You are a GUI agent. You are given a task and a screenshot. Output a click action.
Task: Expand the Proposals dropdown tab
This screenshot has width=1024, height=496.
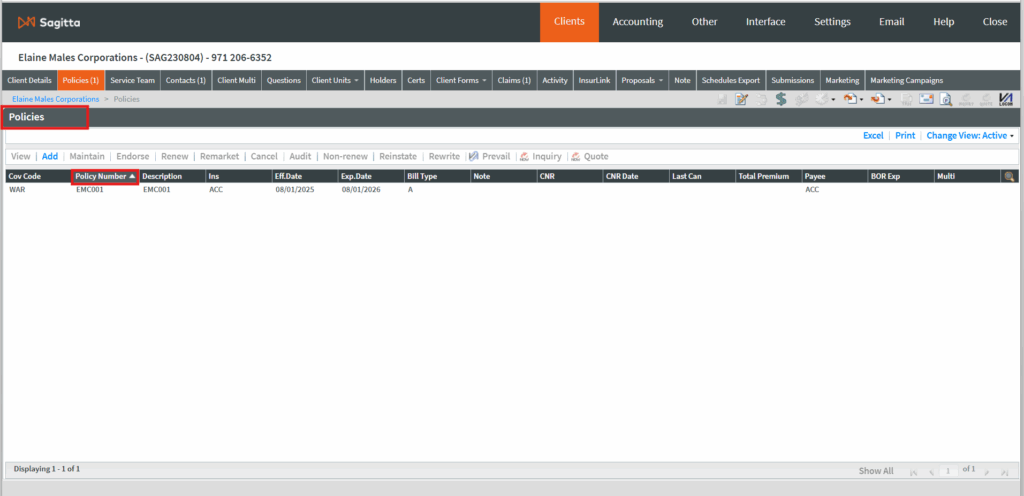pyautogui.click(x=642, y=80)
